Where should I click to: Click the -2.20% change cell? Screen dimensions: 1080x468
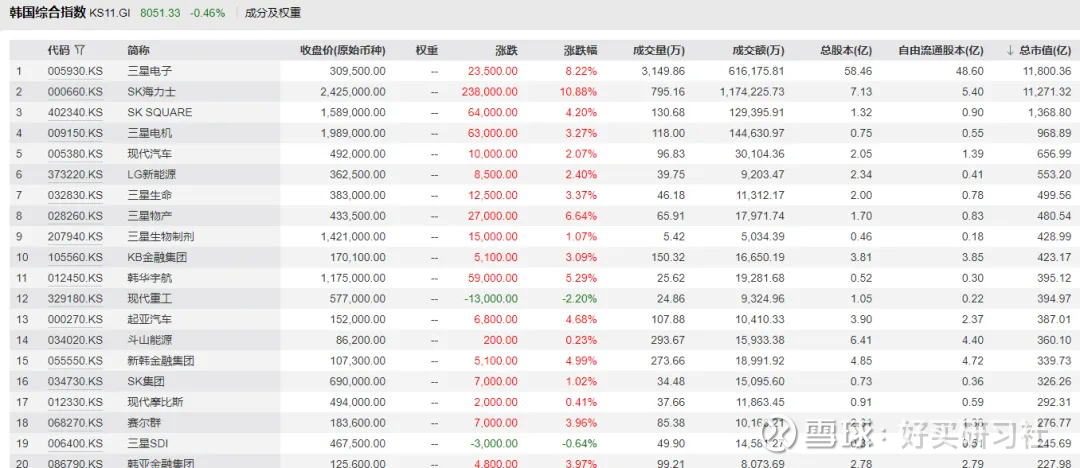(581, 298)
